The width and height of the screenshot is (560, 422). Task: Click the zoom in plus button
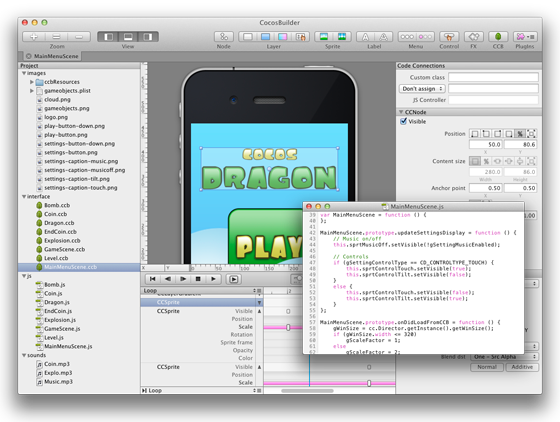pyautogui.click(x=34, y=36)
